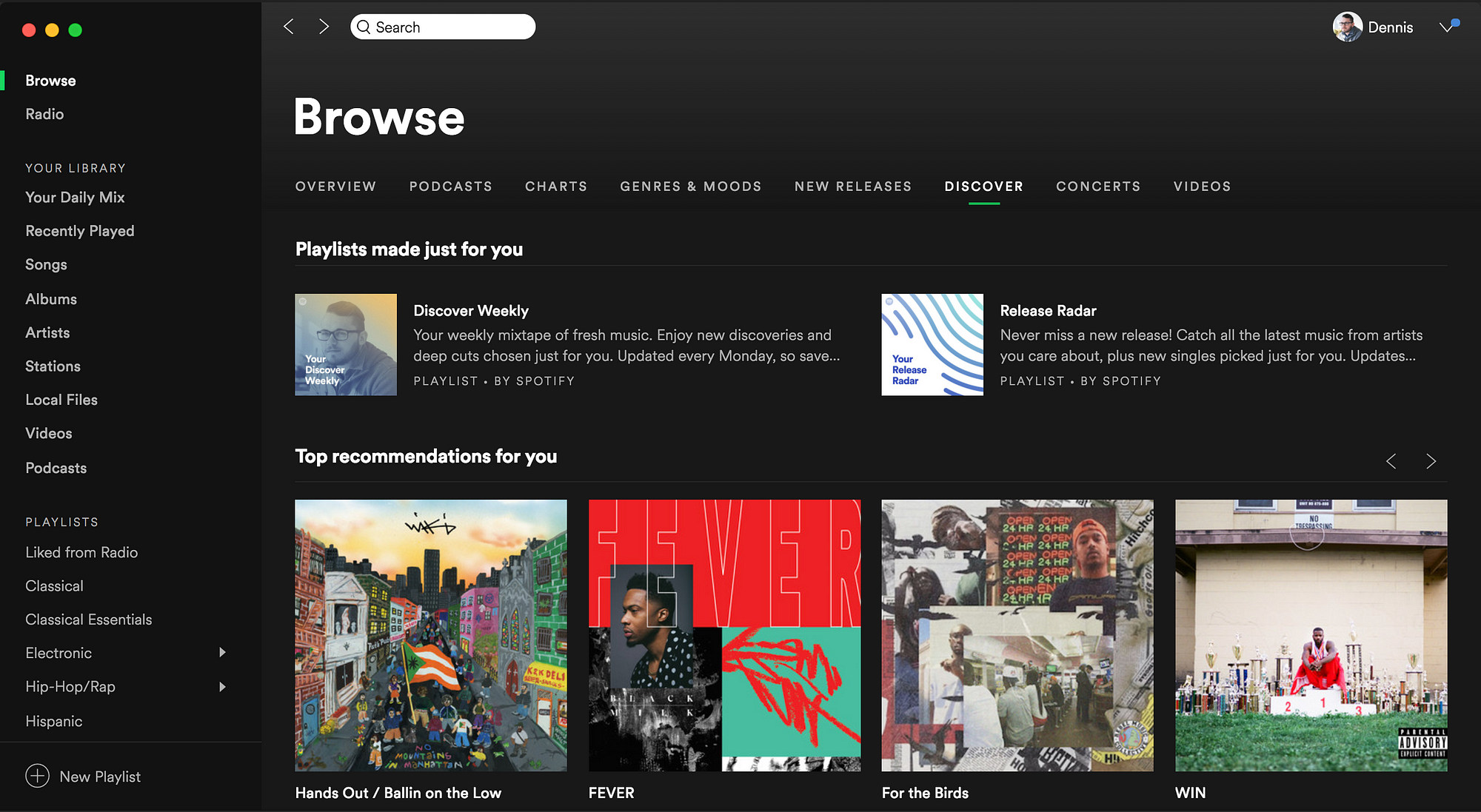The image size is (1481, 812).
Task: Select the Discover tab
Action: pyautogui.click(x=984, y=187)
